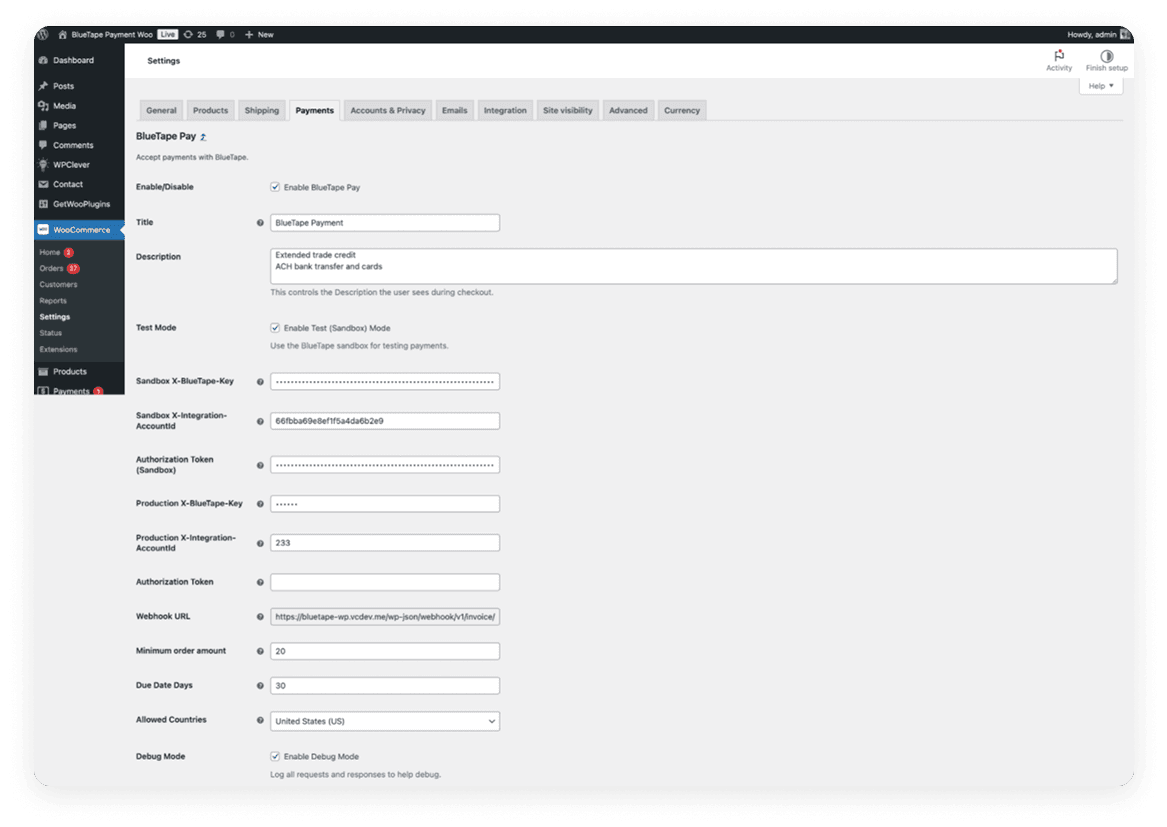The height and width of the screenshot is (827, 1167).
Task: Focus the Production X-BlueTape-Key field
Action: coord(385,504)
